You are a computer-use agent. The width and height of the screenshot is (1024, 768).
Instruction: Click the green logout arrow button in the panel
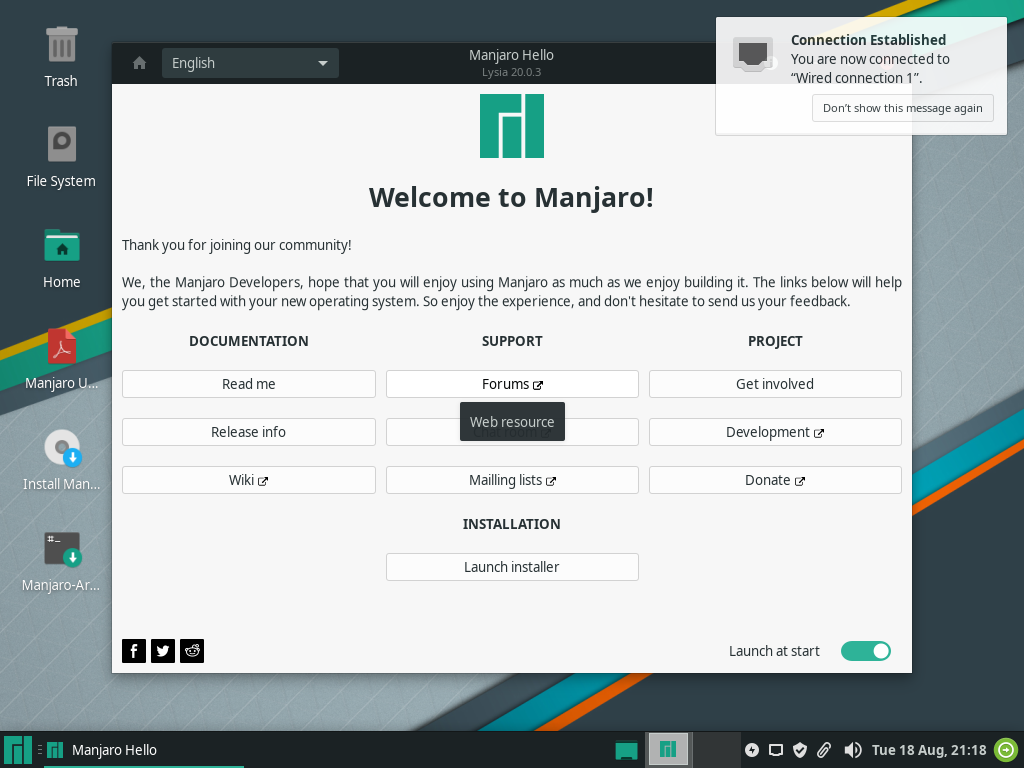(x=1006, y=750)
